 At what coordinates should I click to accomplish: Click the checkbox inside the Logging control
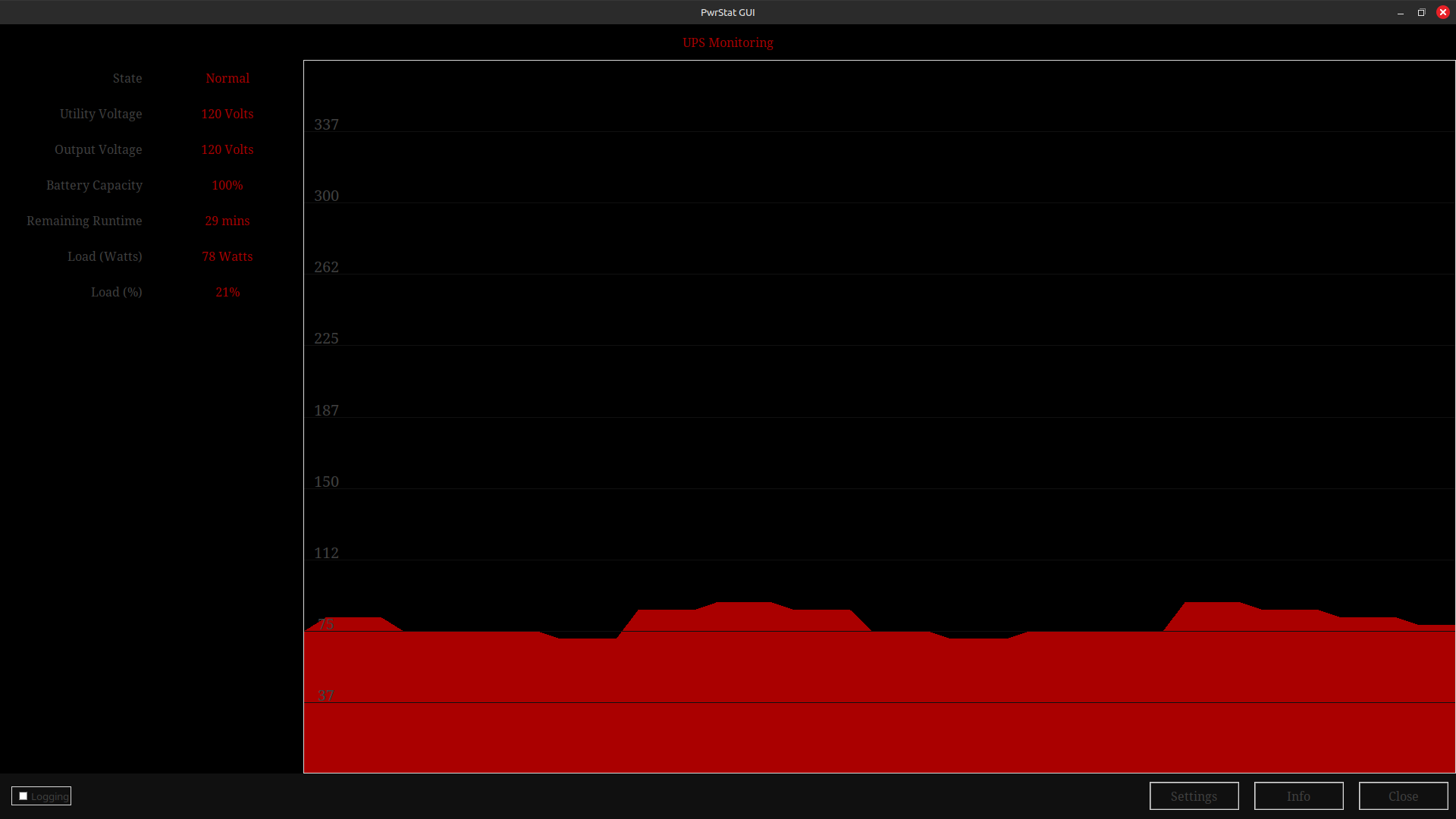pyautogui.click(x=22, y=796)
